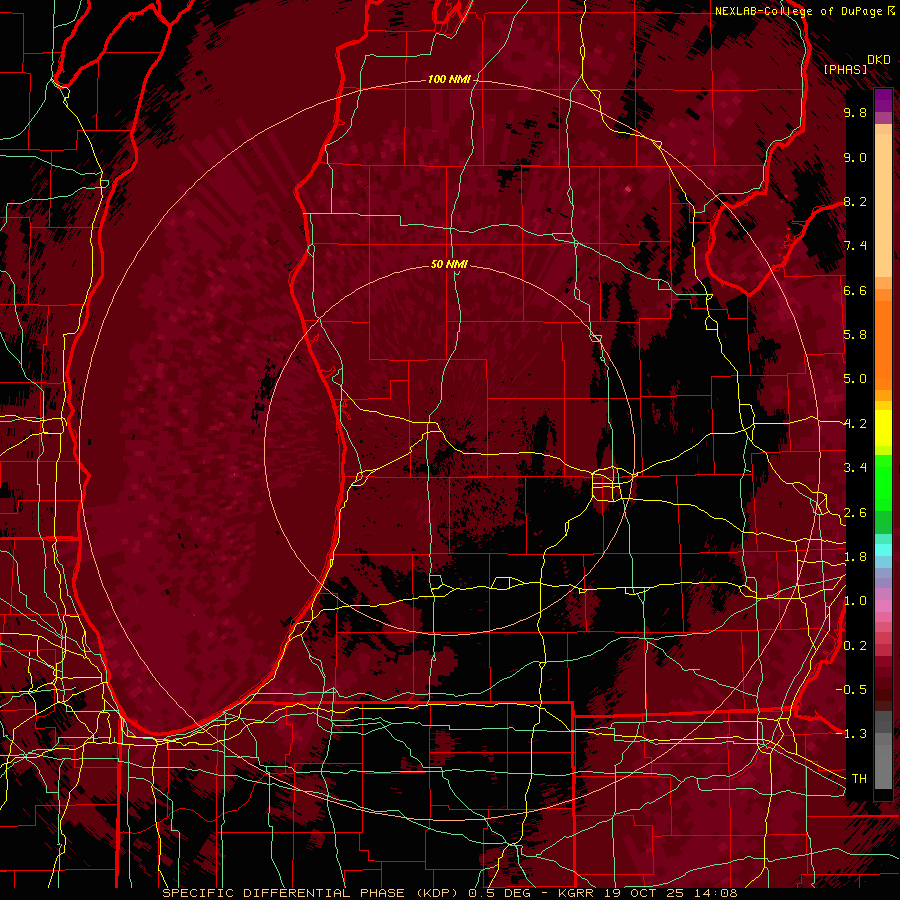Viewport: 900px width, 900px height.
Task: Click the [PHAS] legend header label
Action: 845,69
